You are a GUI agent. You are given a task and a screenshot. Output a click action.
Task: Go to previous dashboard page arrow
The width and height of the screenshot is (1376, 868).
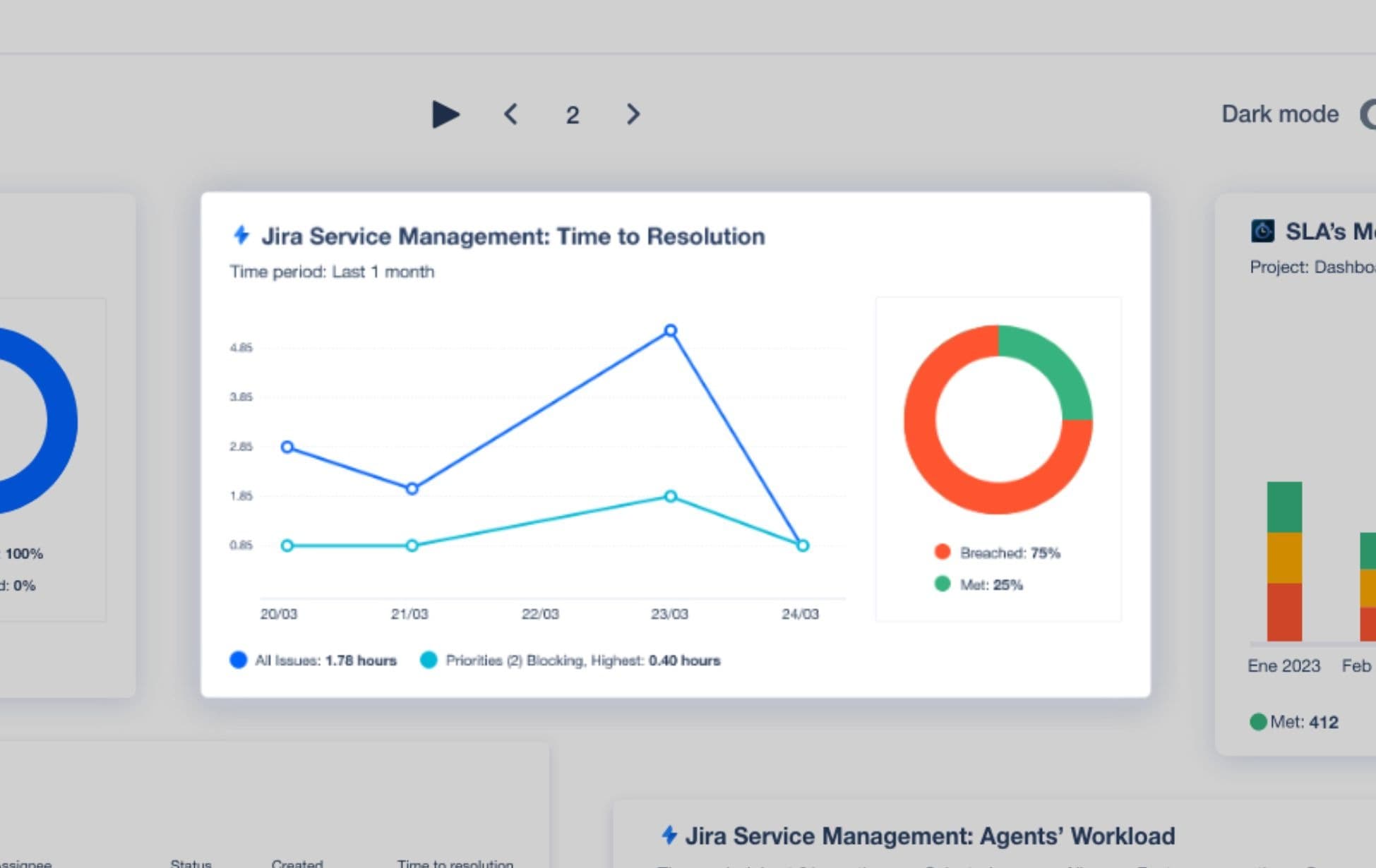tap(511, 114)
